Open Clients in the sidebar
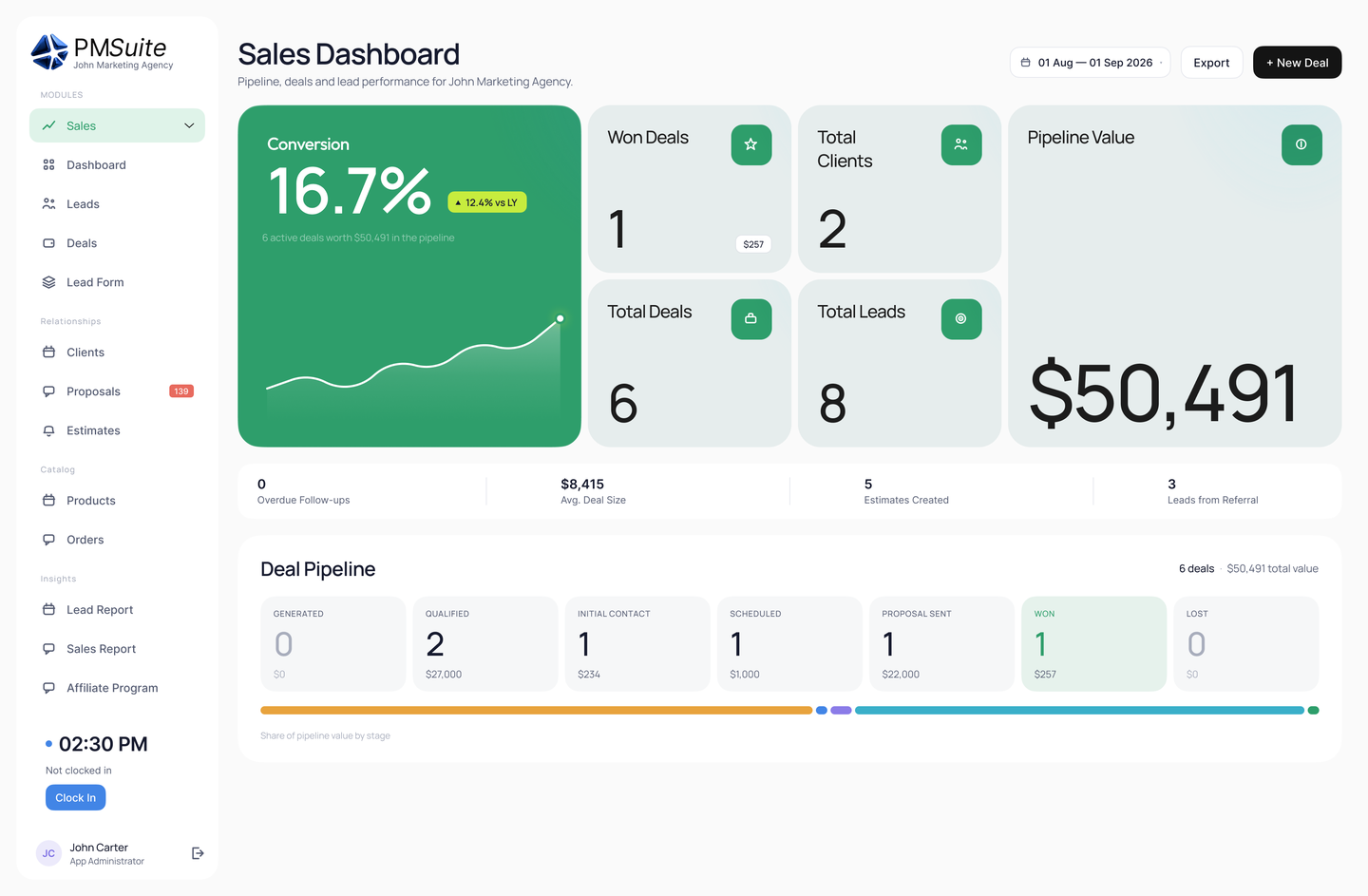Viewport: 1368px width, 896px height. [x=117, y=353]
